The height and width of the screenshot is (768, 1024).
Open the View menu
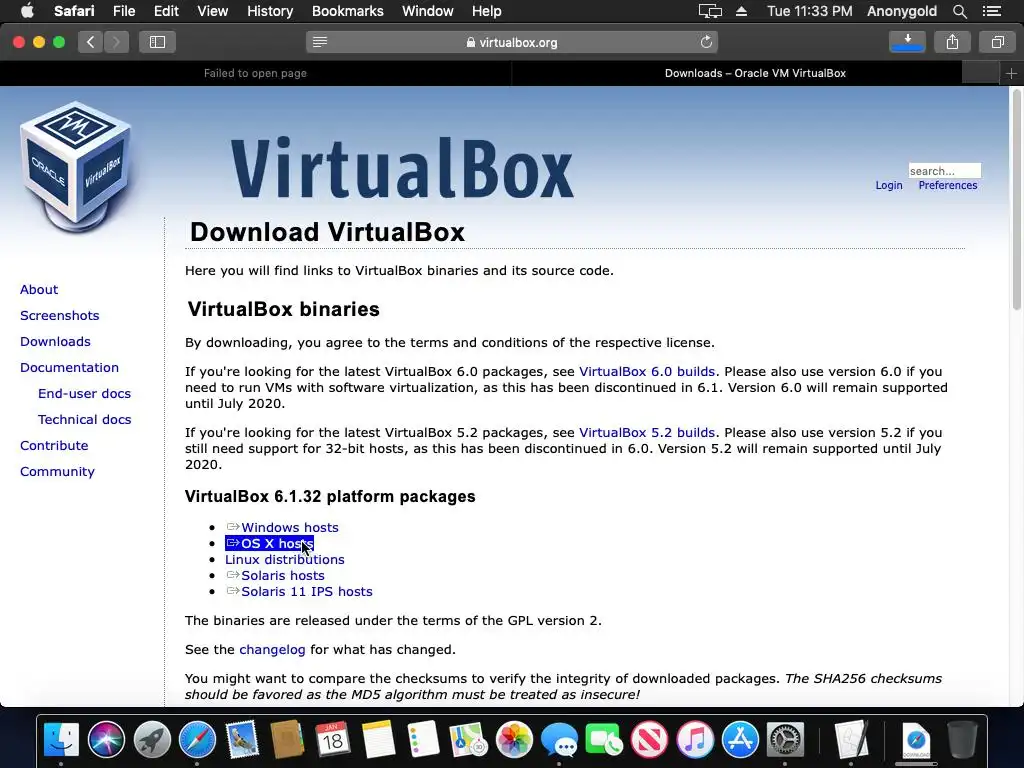[x=212, y=11]
